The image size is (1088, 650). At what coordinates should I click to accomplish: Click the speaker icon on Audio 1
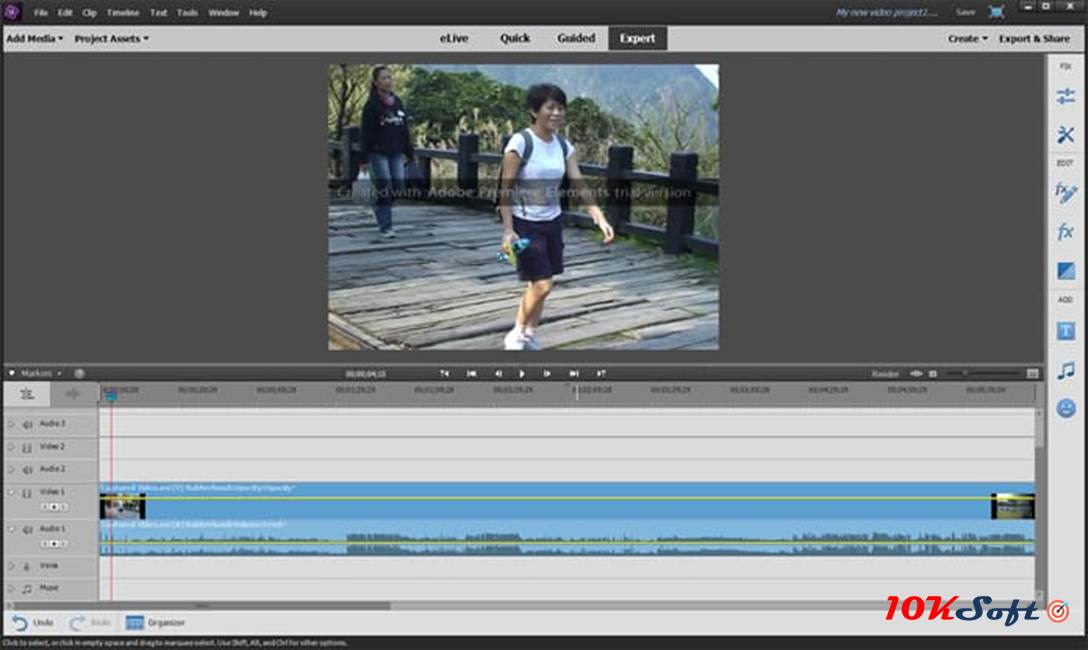pos(27,530)
